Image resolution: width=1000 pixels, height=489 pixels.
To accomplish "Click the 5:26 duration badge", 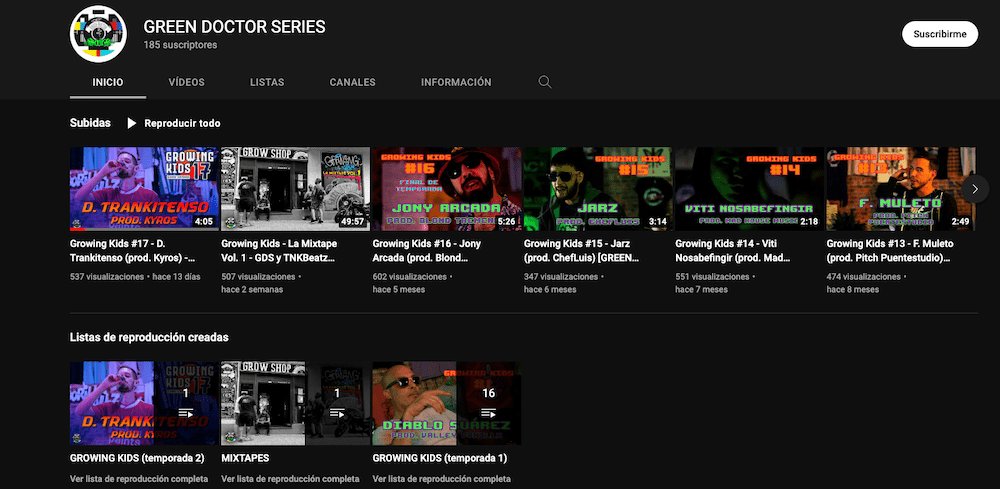I will [506, 222].
